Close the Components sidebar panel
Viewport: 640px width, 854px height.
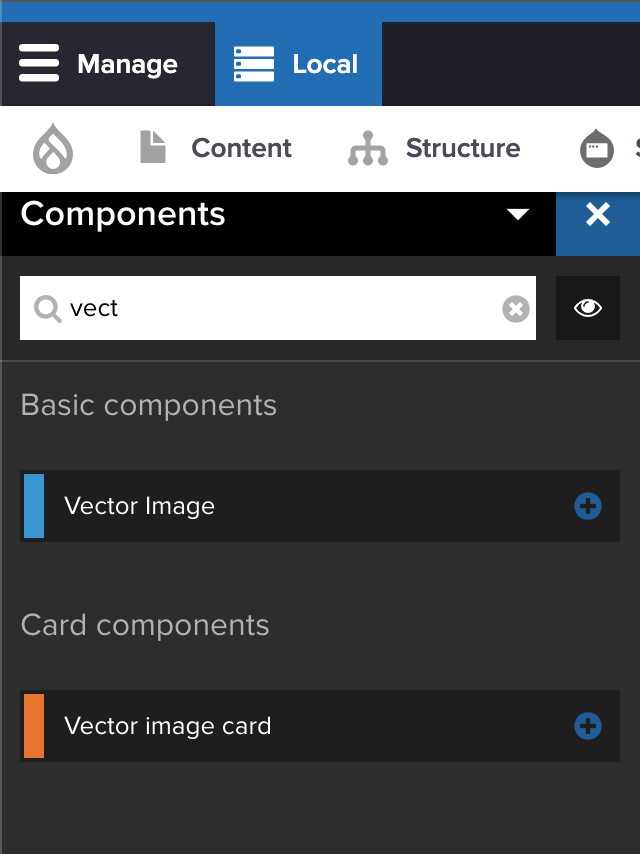point(598,214)
